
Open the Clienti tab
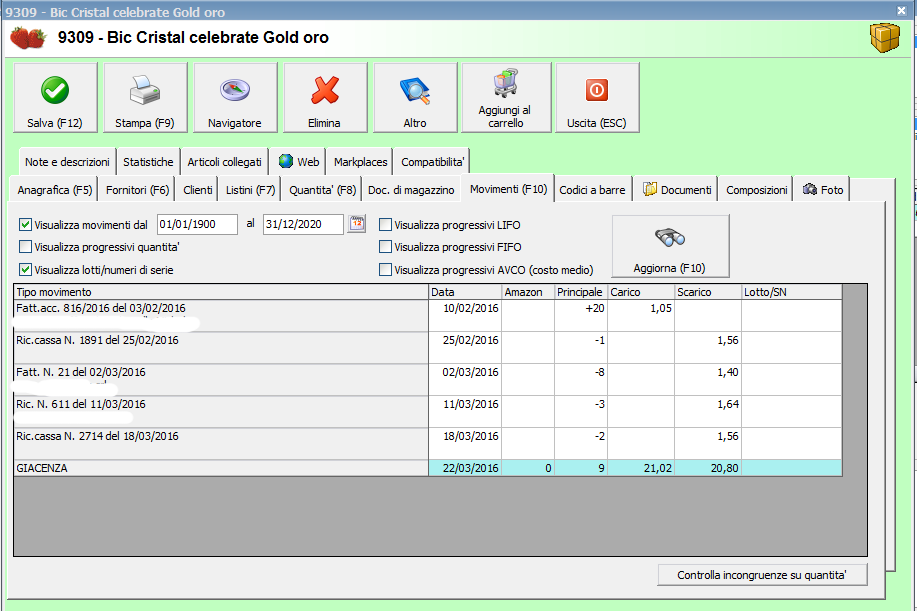click(198, 190)
